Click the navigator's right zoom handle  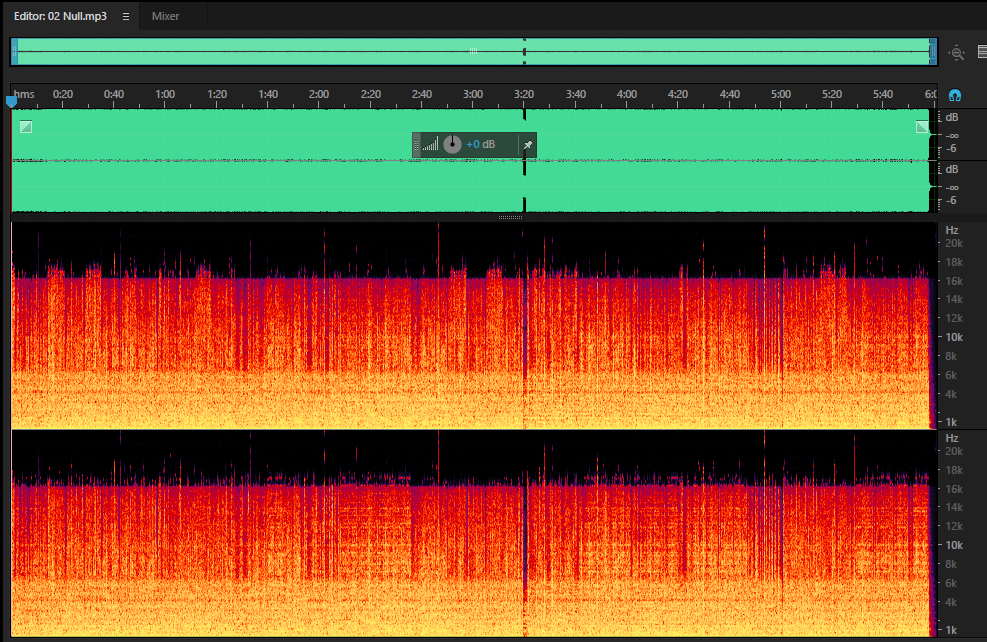[933, 52]
